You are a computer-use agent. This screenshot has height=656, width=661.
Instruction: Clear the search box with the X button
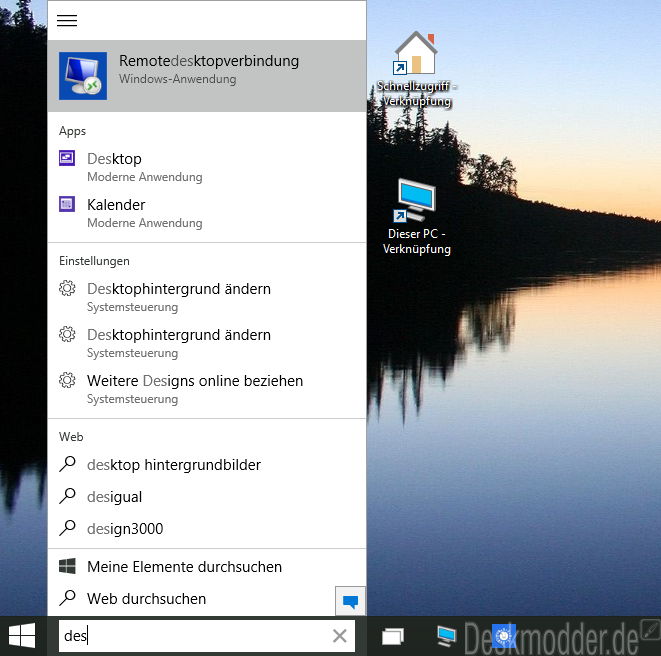tap(340, 636)
